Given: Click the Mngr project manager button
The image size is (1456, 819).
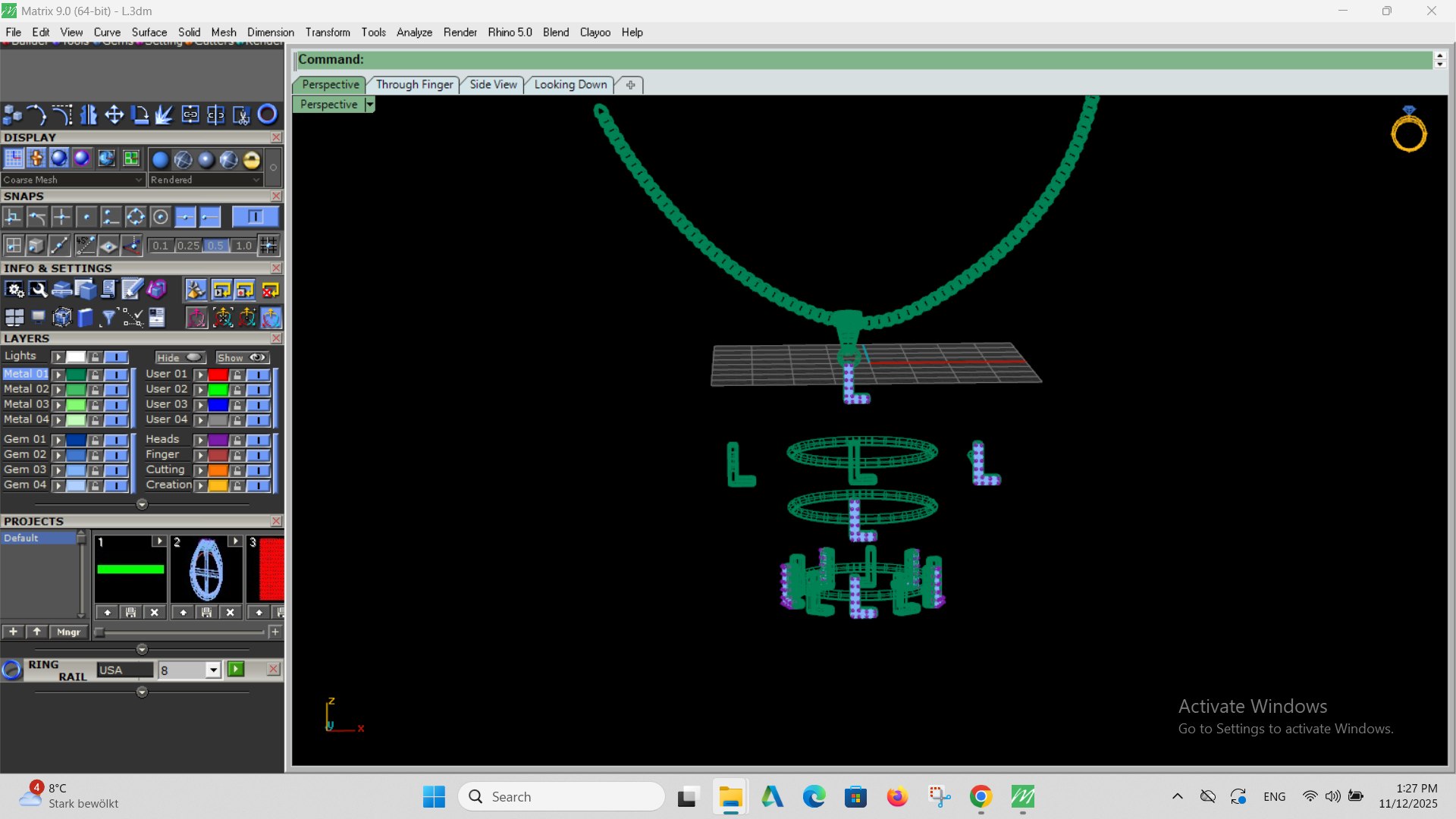Looking at the screenshot, I should click(x=69, y=632).
